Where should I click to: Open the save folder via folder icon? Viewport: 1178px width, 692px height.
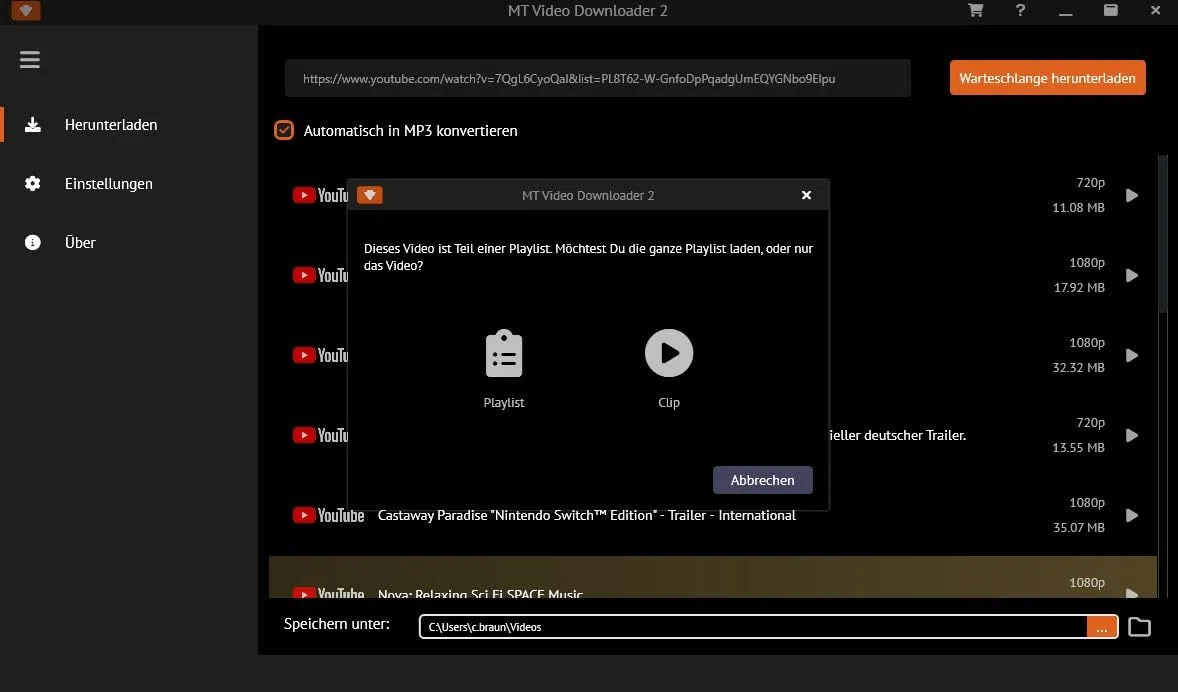point(1139,627)
